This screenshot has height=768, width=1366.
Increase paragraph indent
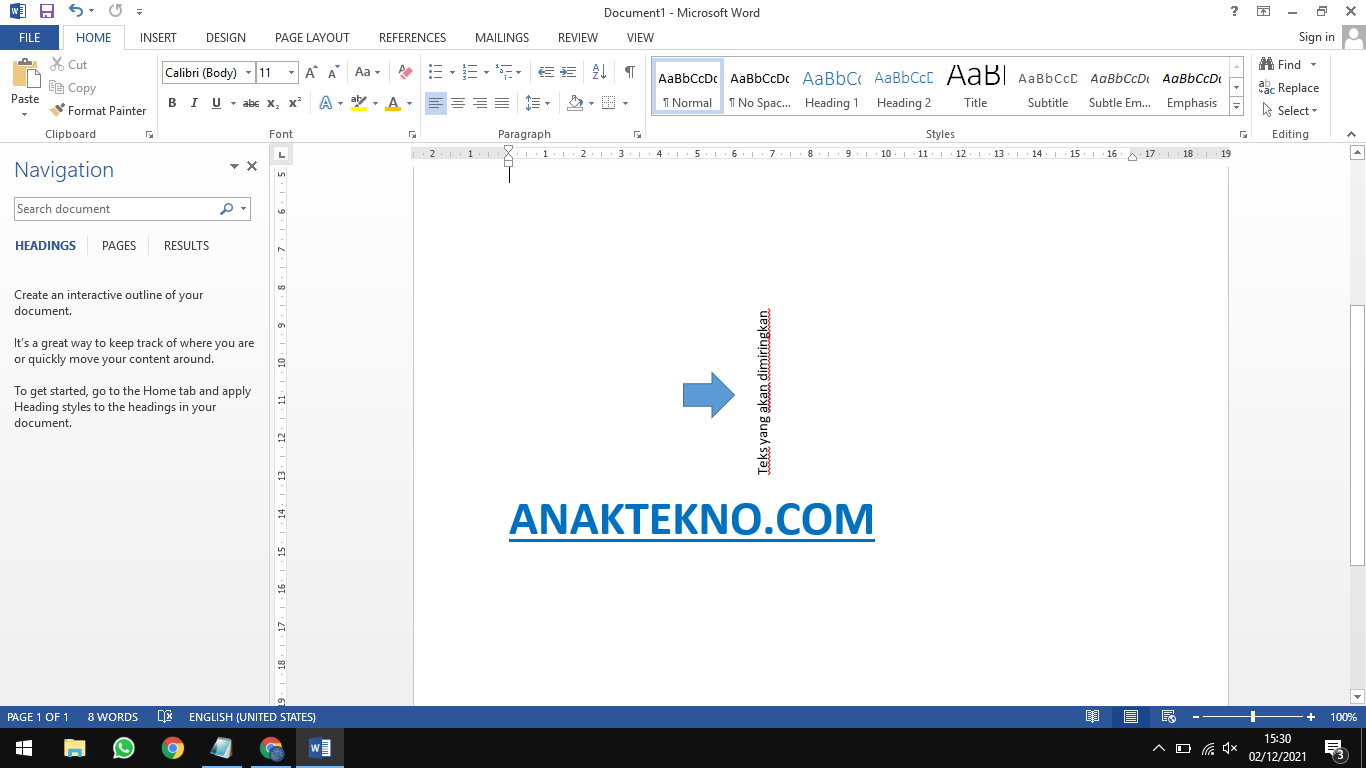tap(568, 73)
